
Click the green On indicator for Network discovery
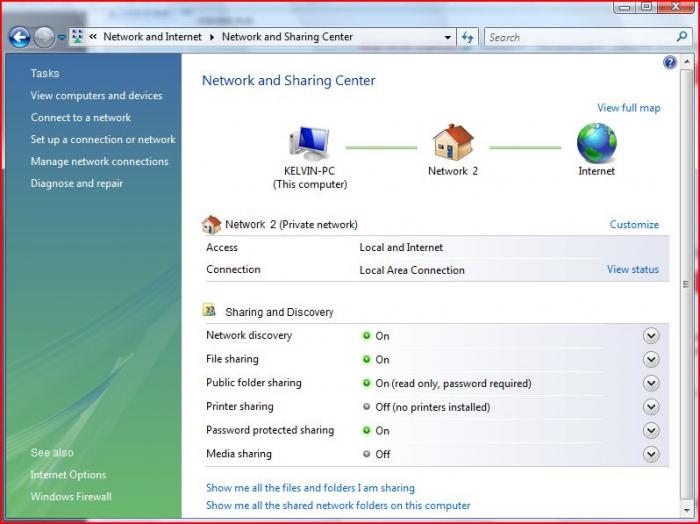pos(367,336)
